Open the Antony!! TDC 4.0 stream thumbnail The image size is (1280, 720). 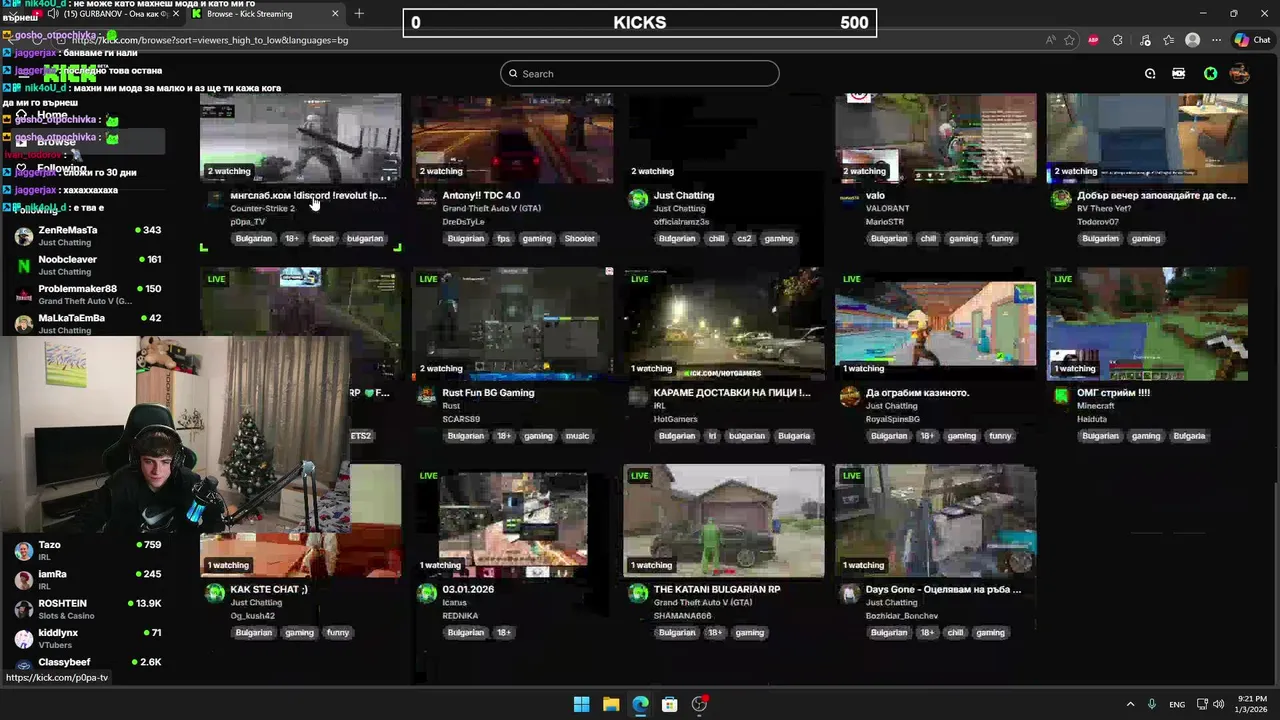(x=512, y=138)
